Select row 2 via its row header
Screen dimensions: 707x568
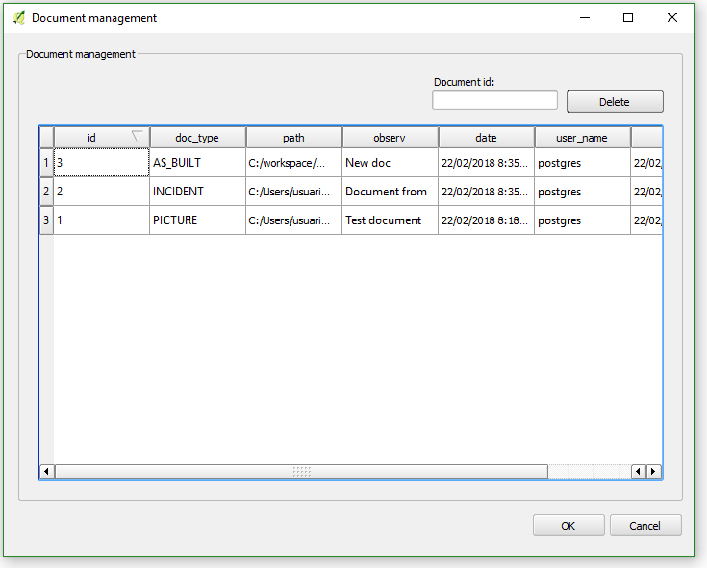pos(45,191)
